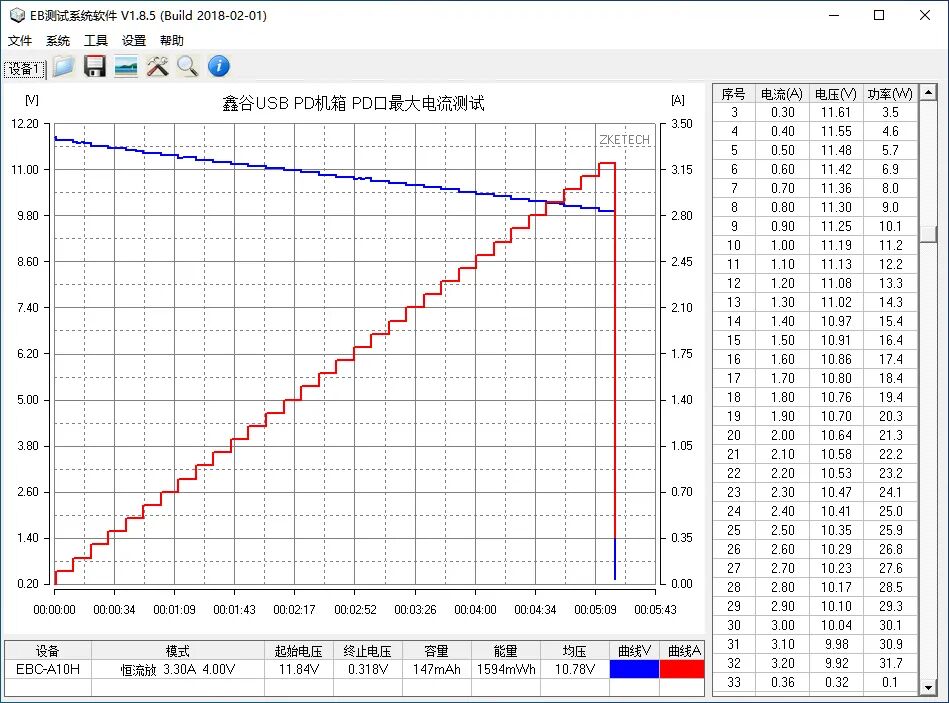Click the table scrollbar up arrow
The height and width of the screenshot is (703, 949).
point(928,93)
